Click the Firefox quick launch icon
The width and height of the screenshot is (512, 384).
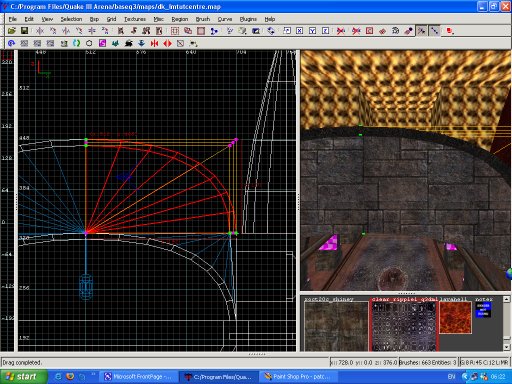(x=70, y=377)
